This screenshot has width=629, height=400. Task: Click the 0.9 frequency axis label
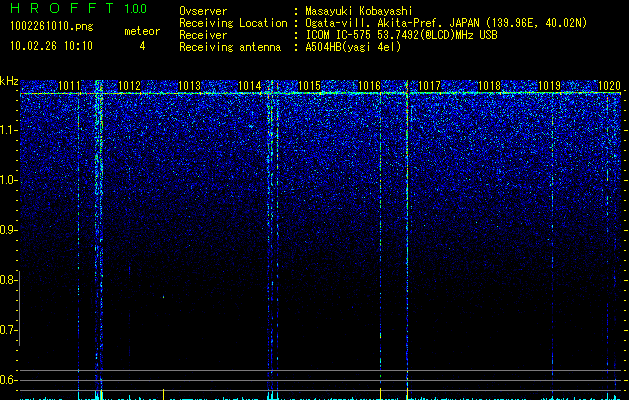click(x=8, y=230)
